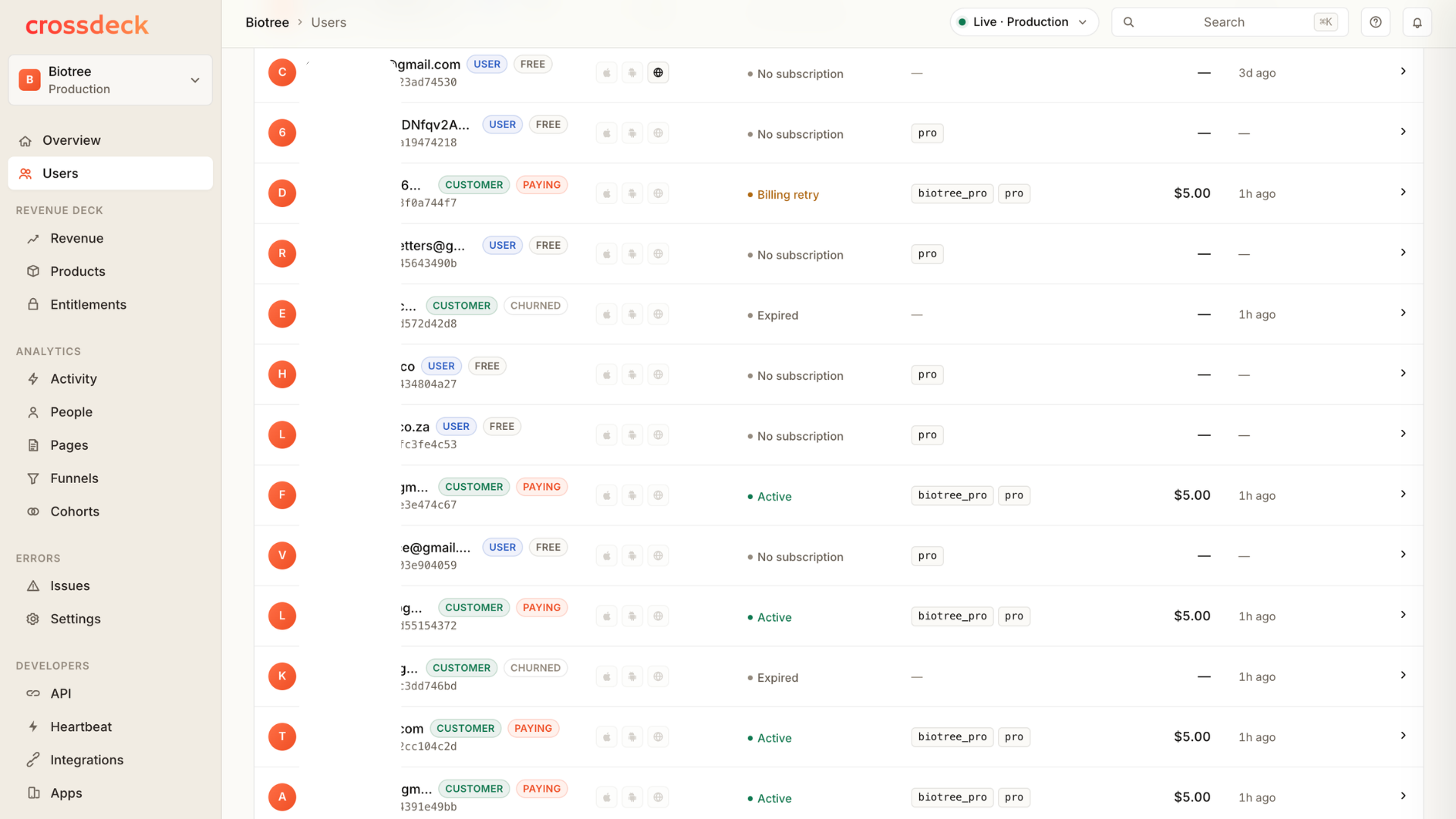Click the web globe icon in row 3e904059
Screen dimensions: 1456x819
click(x=658, y=556)
